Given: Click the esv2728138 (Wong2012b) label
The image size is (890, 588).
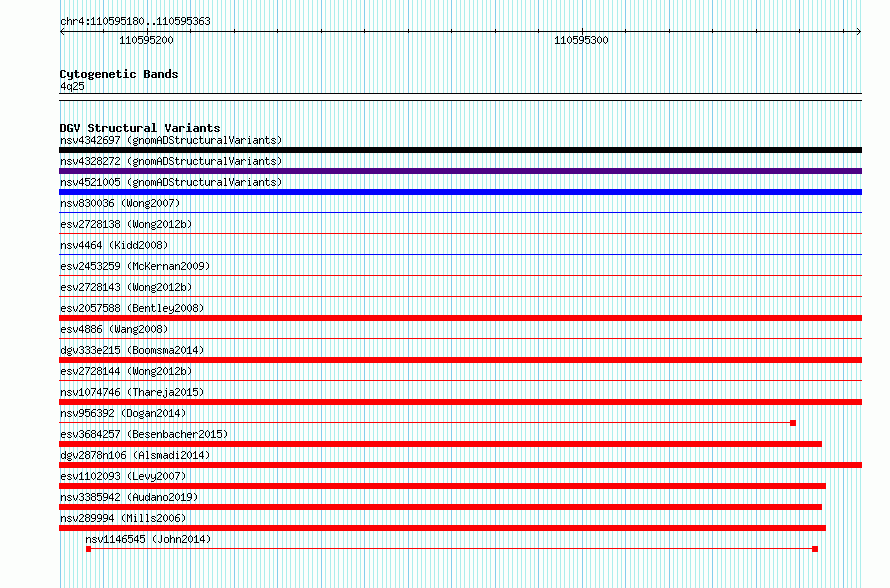Looking at the screenshot, I should point(126,224).
